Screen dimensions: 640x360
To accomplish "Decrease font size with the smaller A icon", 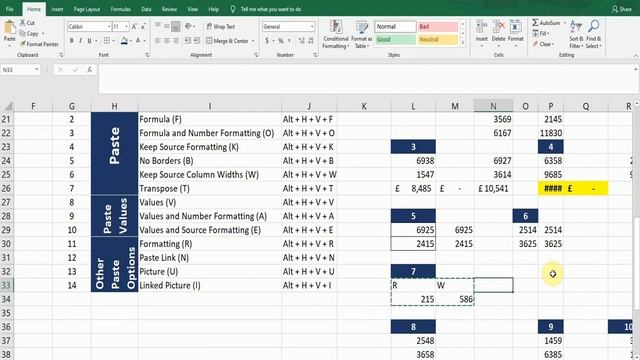I will click(143, 27).
